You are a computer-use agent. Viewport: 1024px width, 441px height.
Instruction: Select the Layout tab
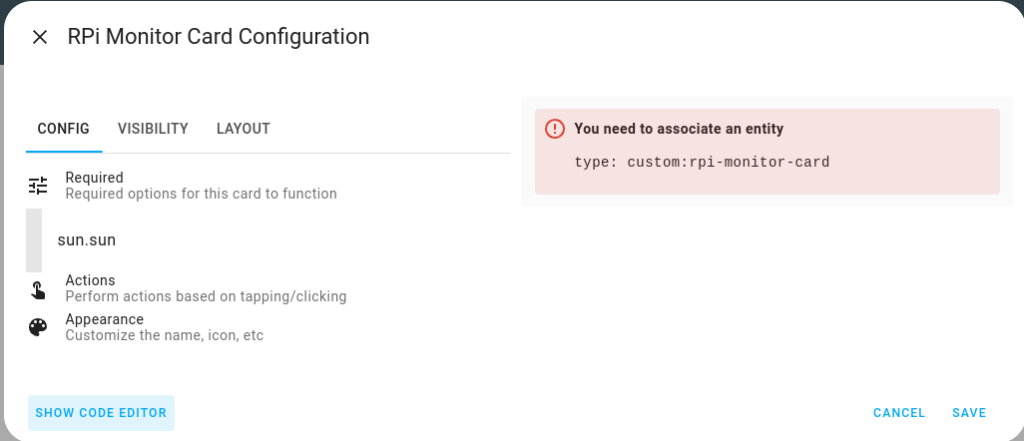click(243, 129)
